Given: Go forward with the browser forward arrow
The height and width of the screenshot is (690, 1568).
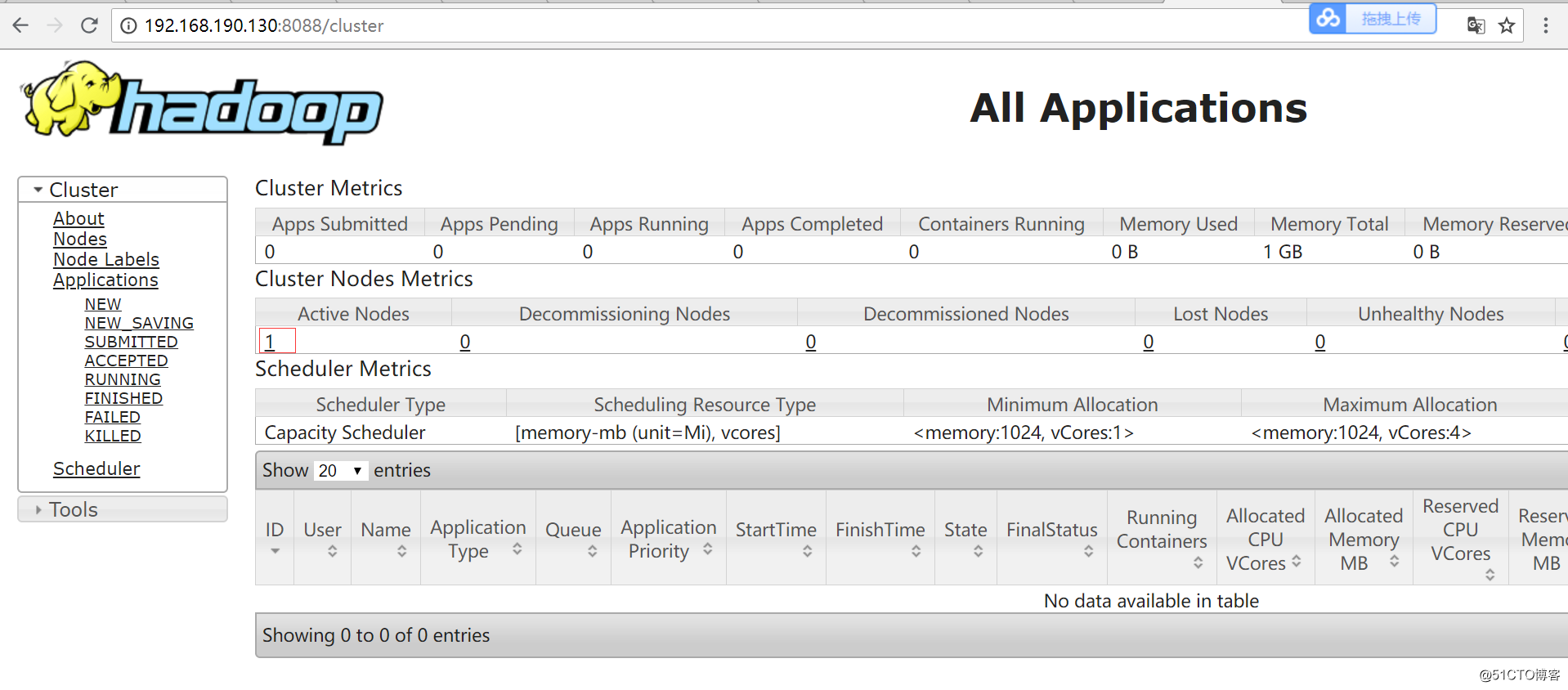Looking at the screenshot, I should (55, 25).
